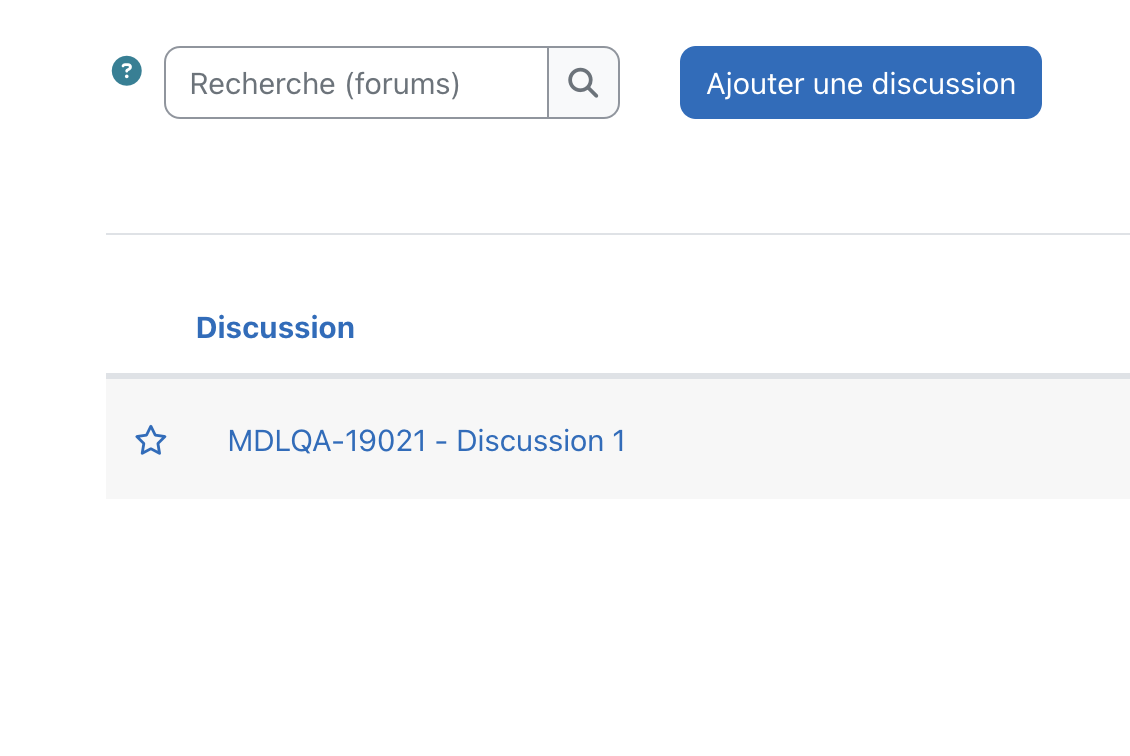Focus the Recherche (forums) search field

tap(356, 83)
